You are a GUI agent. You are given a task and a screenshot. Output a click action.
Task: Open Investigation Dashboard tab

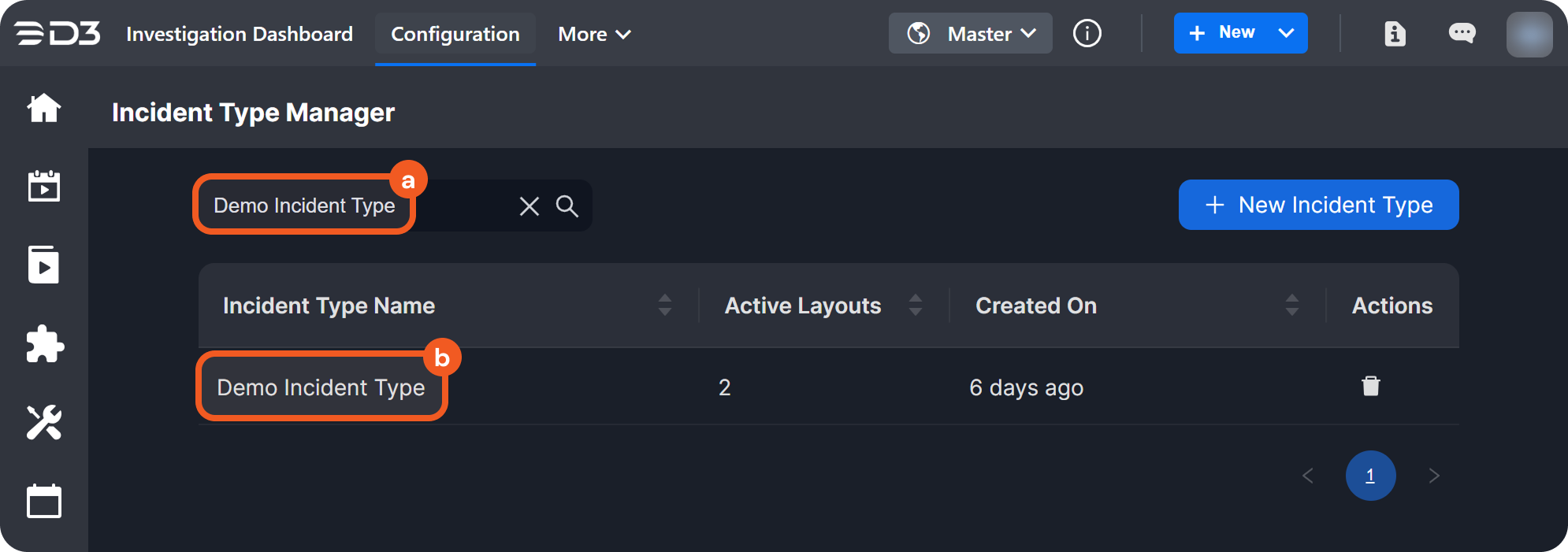[240, 35]
